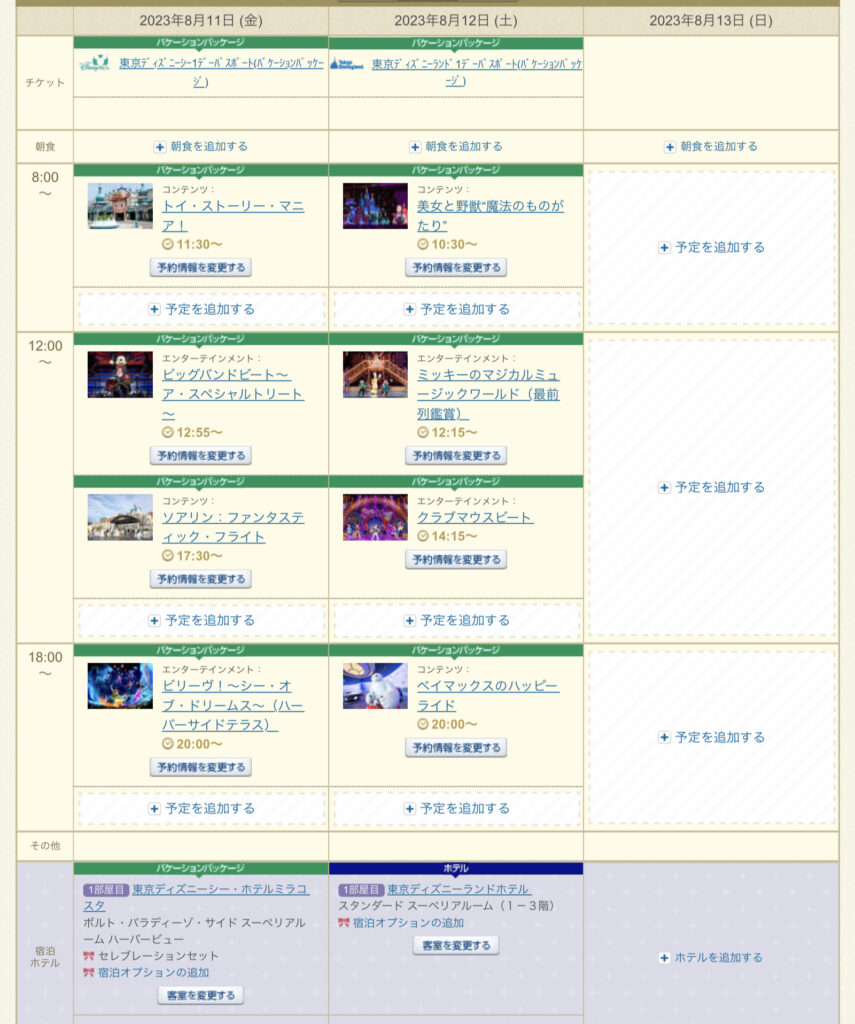This screenshot has width=855, height=1024.
Task: Add a plan in 12:00 slot for August 13
Action: pos(711,487)
